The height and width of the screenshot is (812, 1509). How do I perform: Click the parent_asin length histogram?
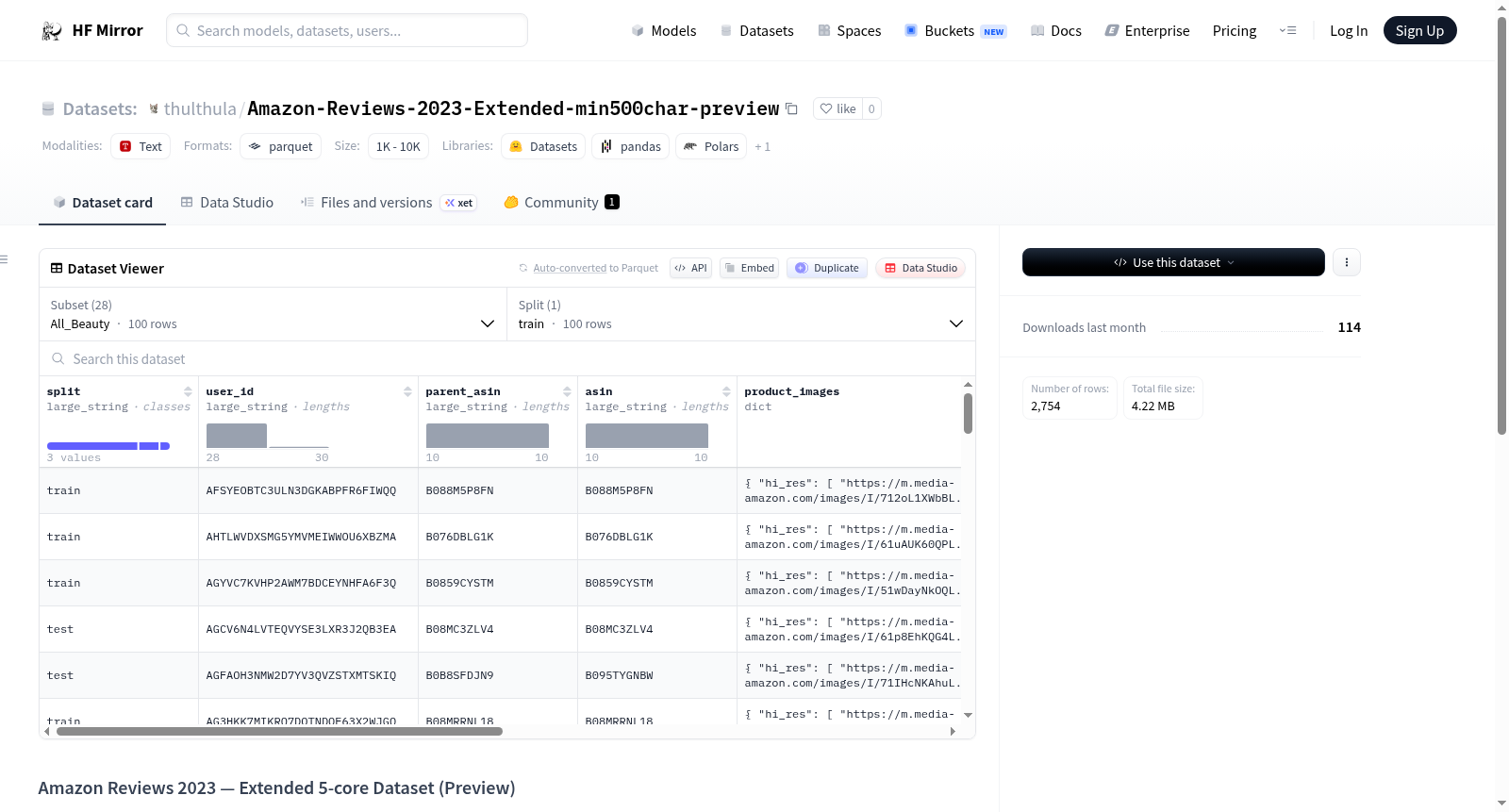pyautogui.click(x=488, y=436)
